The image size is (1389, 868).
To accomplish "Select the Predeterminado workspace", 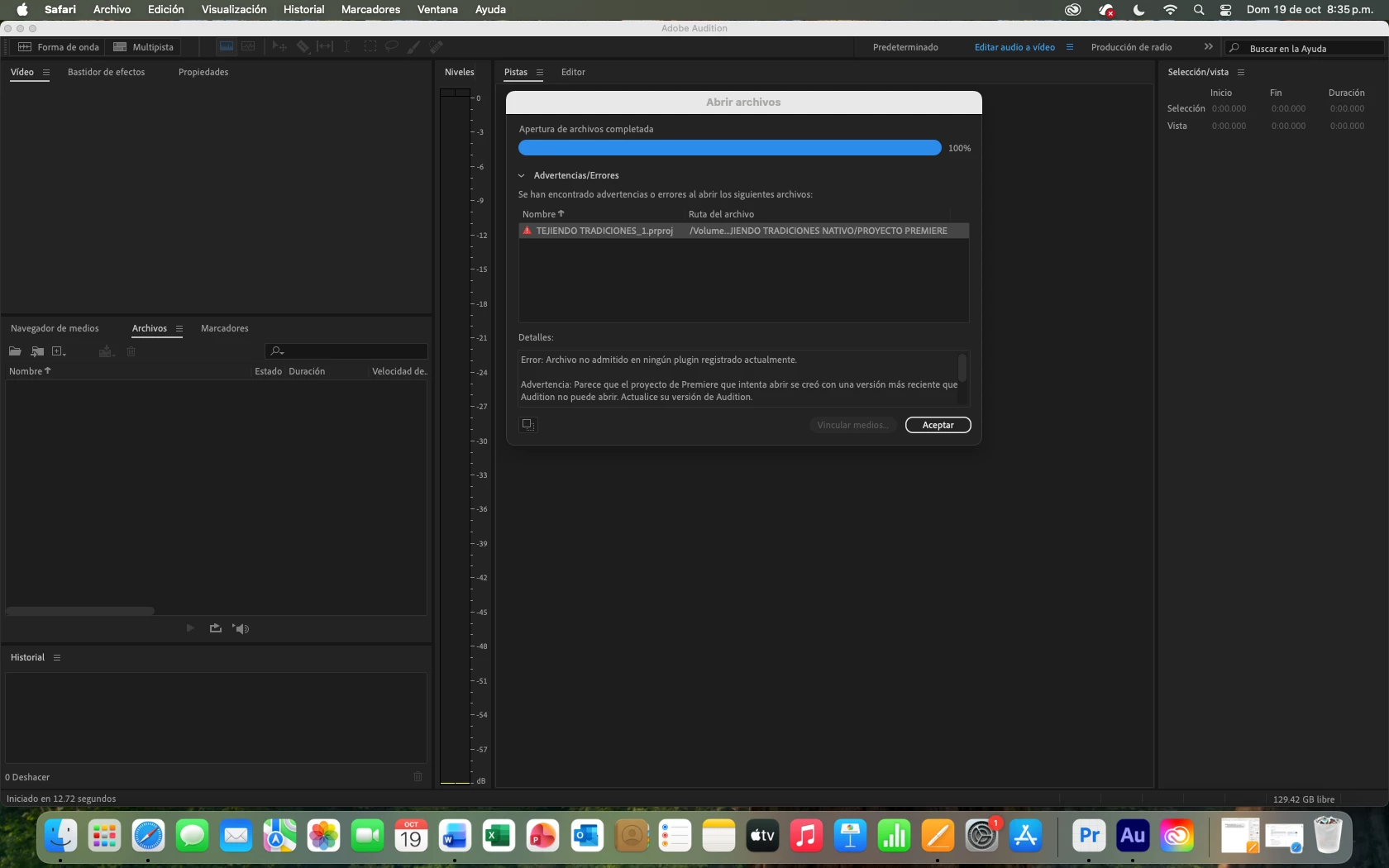I will point(905,47).
